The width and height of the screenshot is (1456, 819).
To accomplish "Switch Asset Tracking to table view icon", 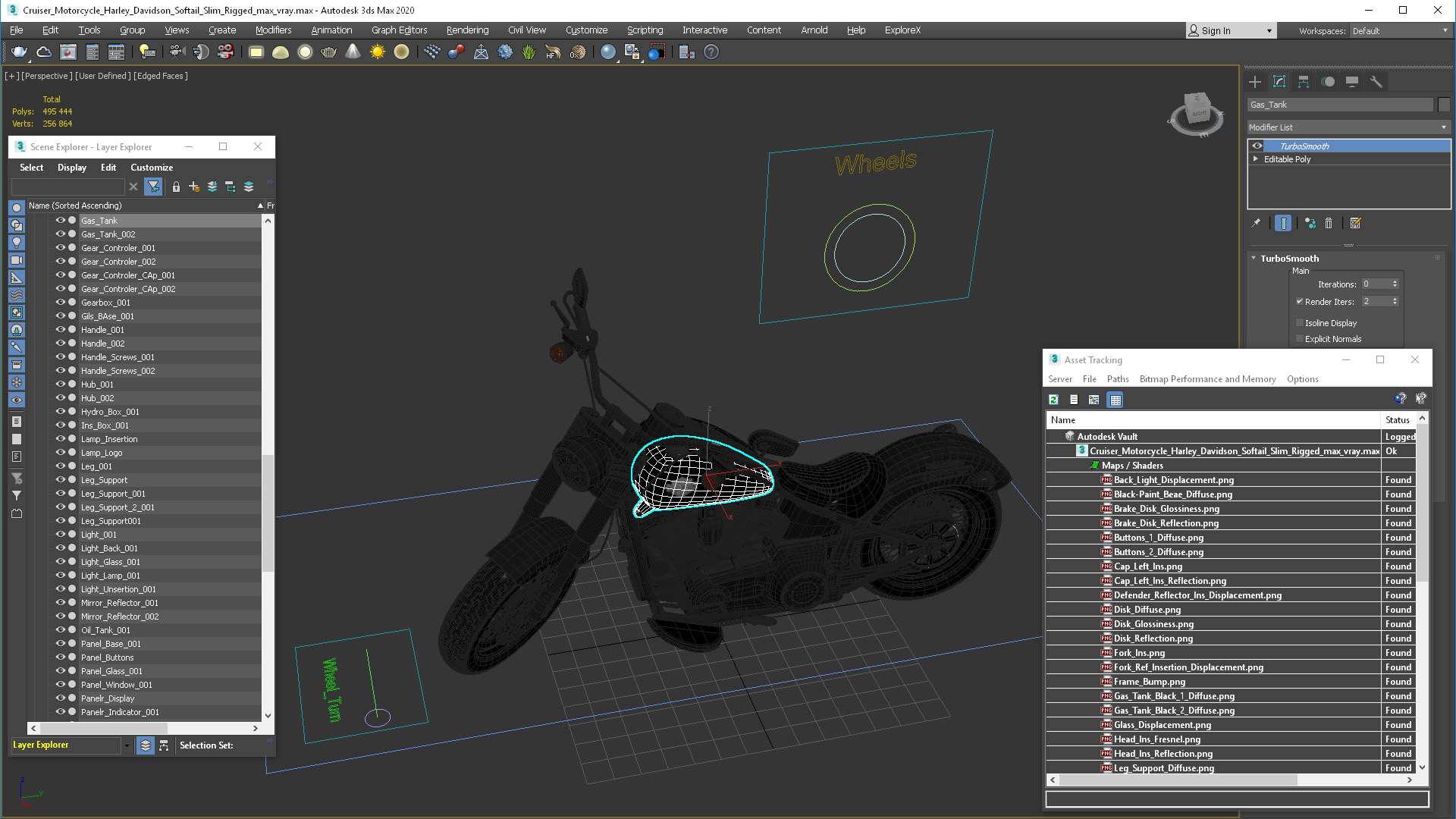I will point(1115,400).
